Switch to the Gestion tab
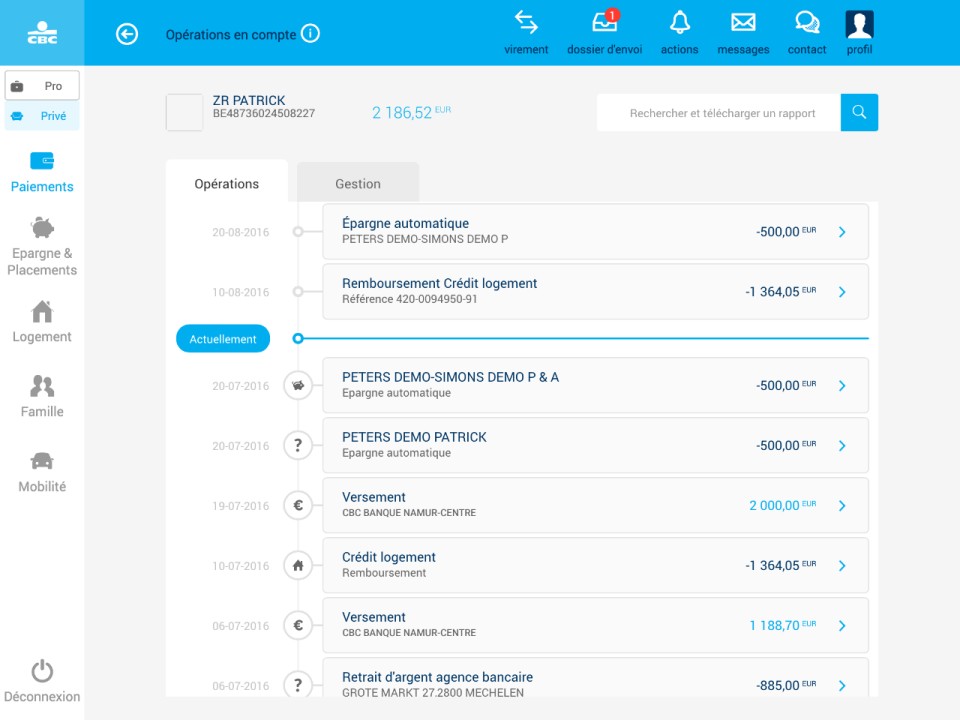This screenshot has width=960, height=720. [358, 184]
